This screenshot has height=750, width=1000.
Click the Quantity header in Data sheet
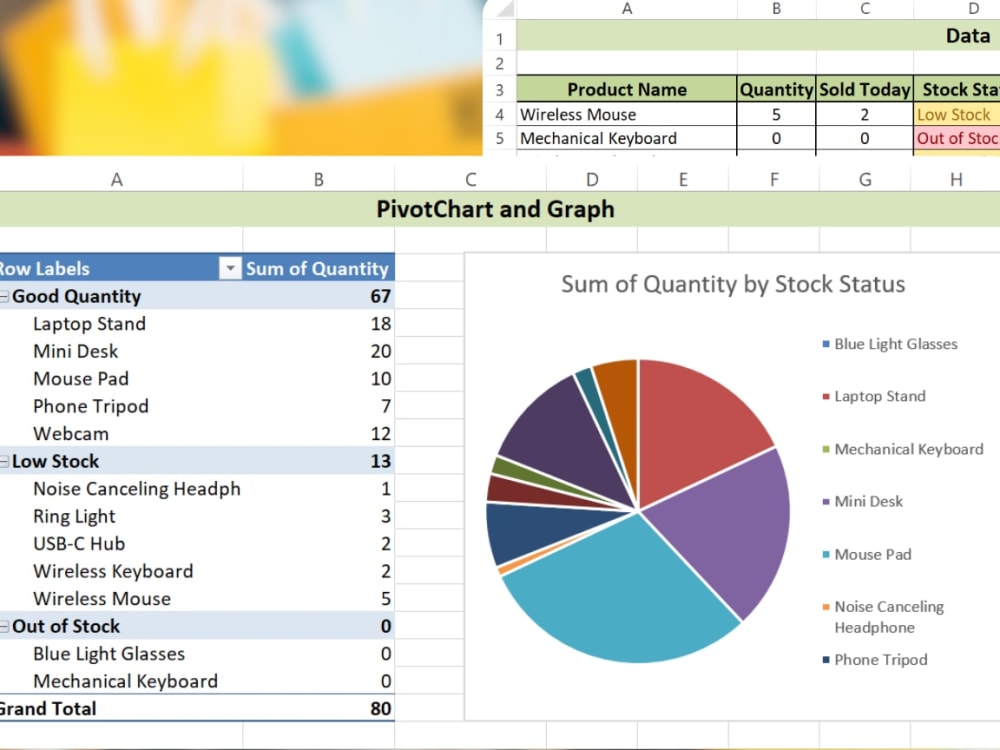tap(776, 89)
